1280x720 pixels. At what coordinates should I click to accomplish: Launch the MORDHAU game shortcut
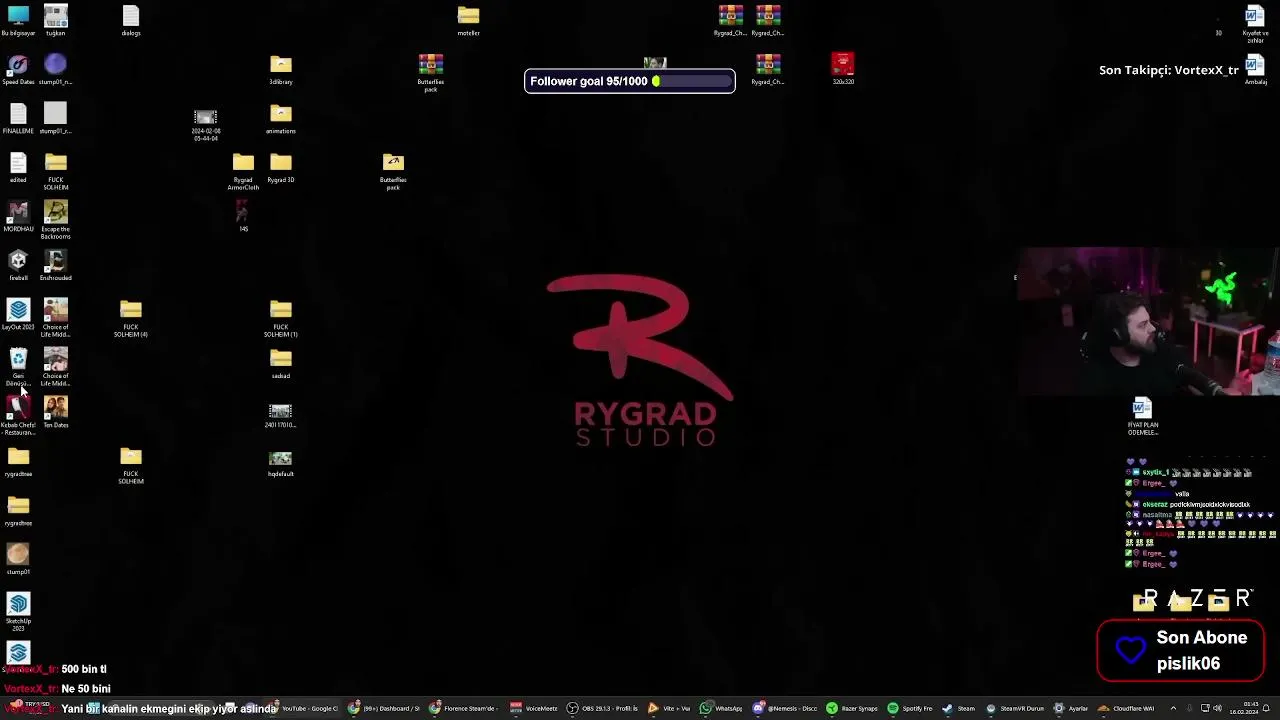18,216
